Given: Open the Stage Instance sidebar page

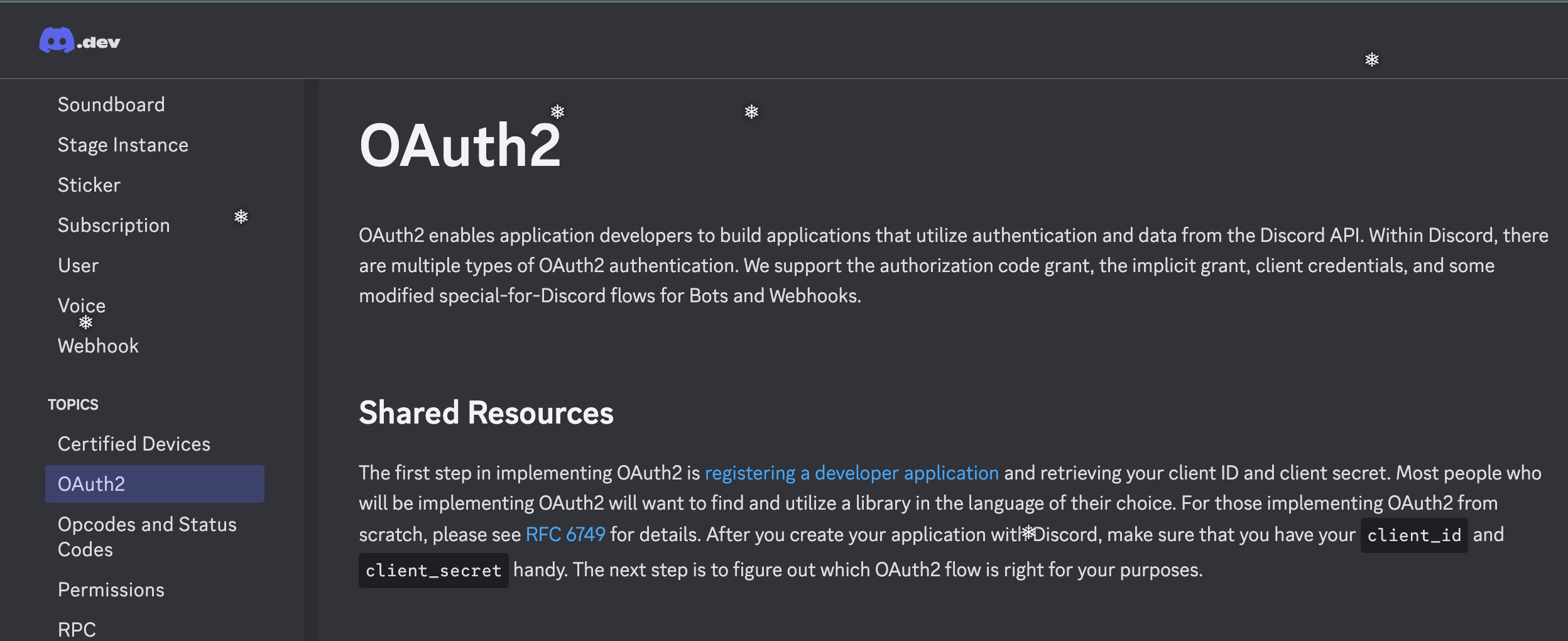Looking at the screenshot, I should pos(123,145).
